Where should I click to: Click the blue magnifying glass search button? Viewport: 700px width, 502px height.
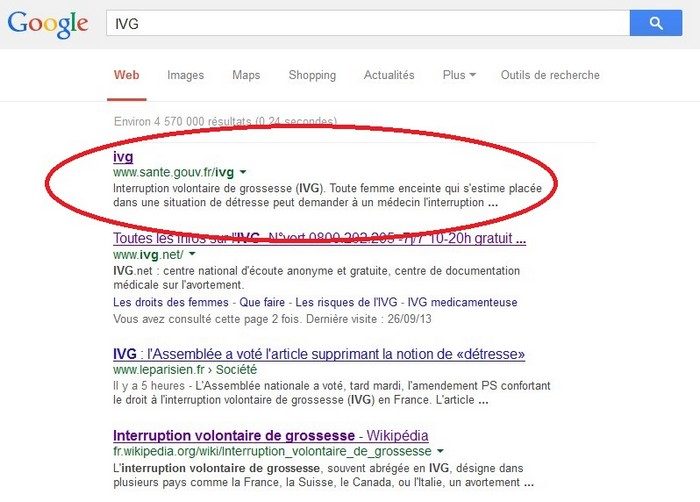[x=656, y=22]
